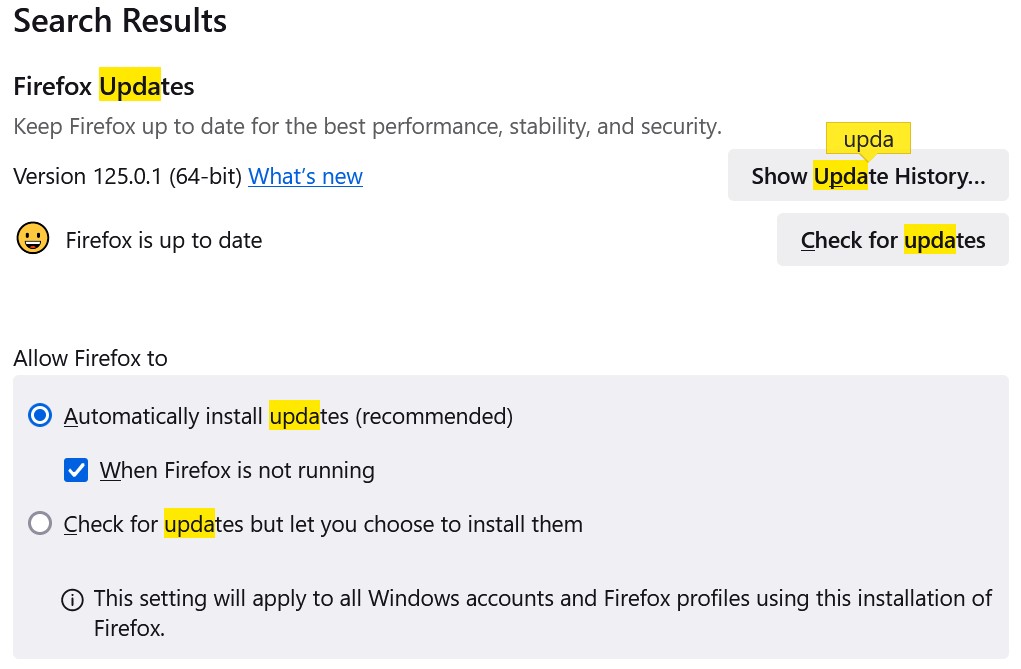Click the Firefox is up to date text
The width and height of the screenshot is (1021, 669).
(x=164, y=240)
